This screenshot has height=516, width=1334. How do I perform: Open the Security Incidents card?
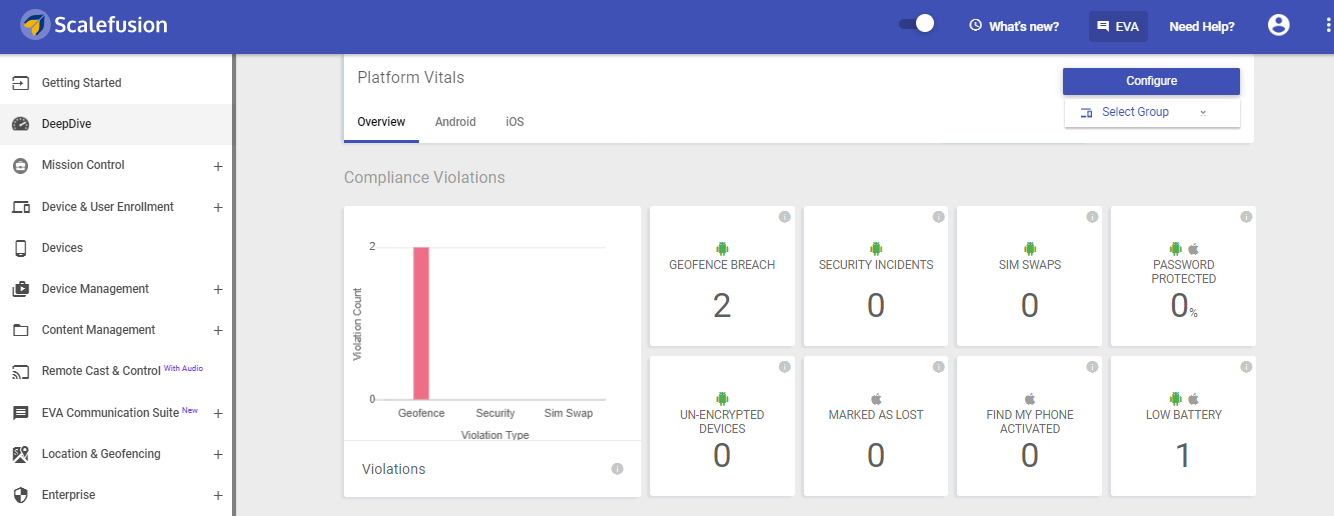tap(876, 276)
